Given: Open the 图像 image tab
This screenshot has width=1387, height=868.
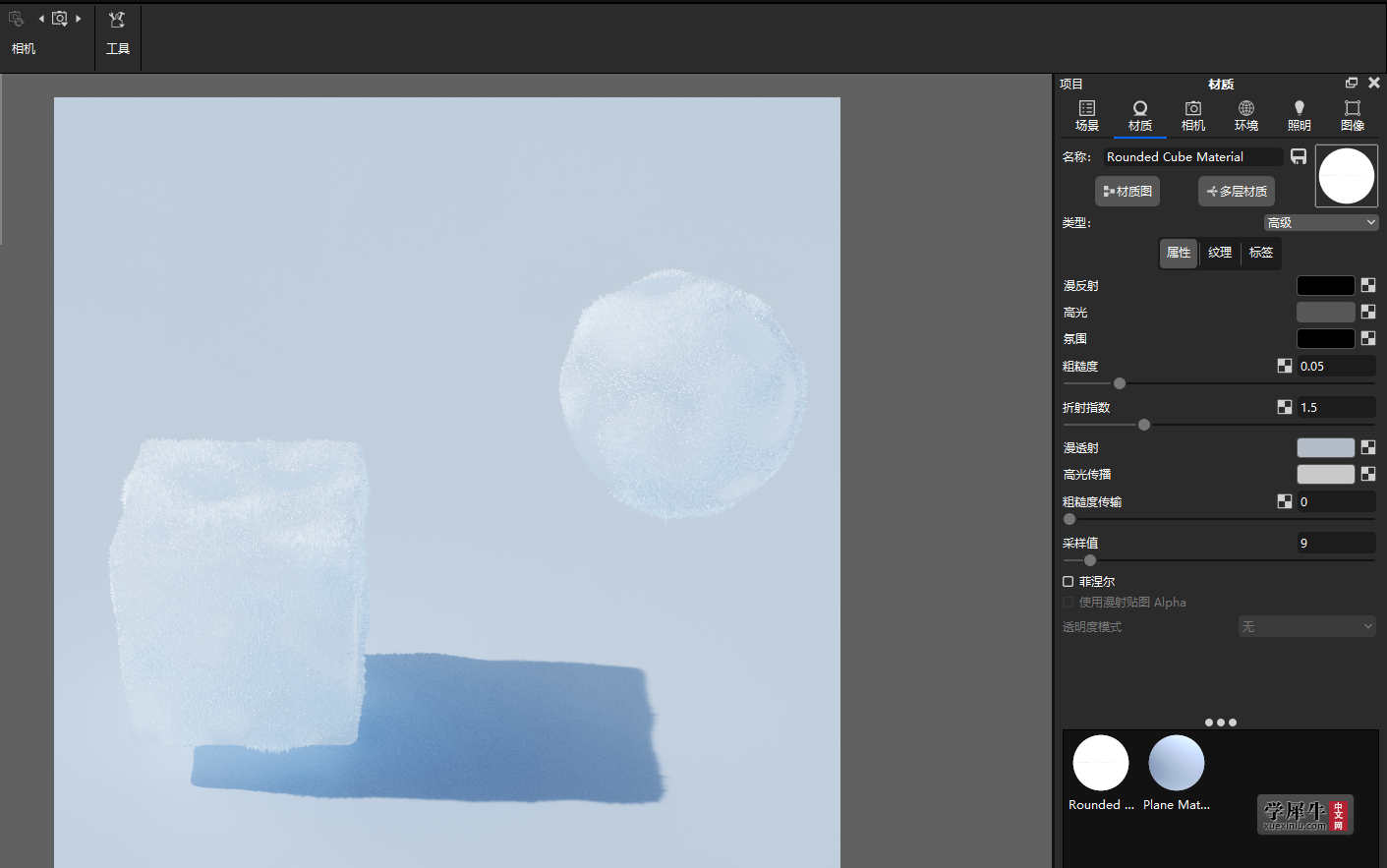Looking at the screenshot, I should [x=1353, y=115].
